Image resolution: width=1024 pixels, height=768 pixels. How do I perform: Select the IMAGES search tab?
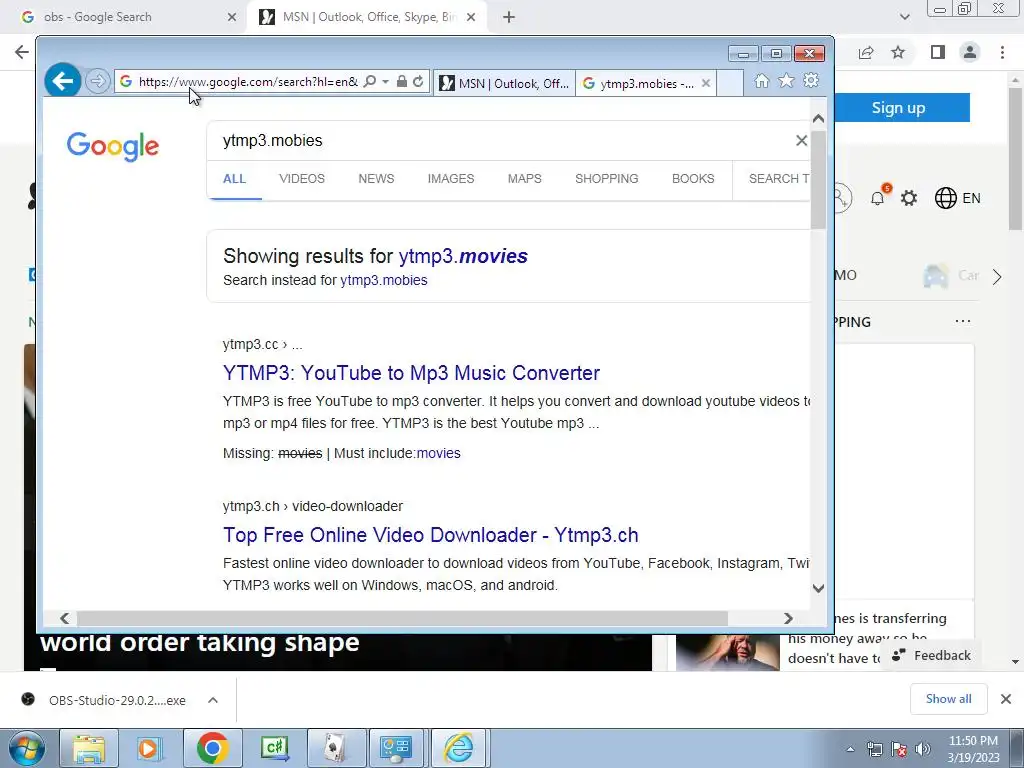tap(451, 178)
